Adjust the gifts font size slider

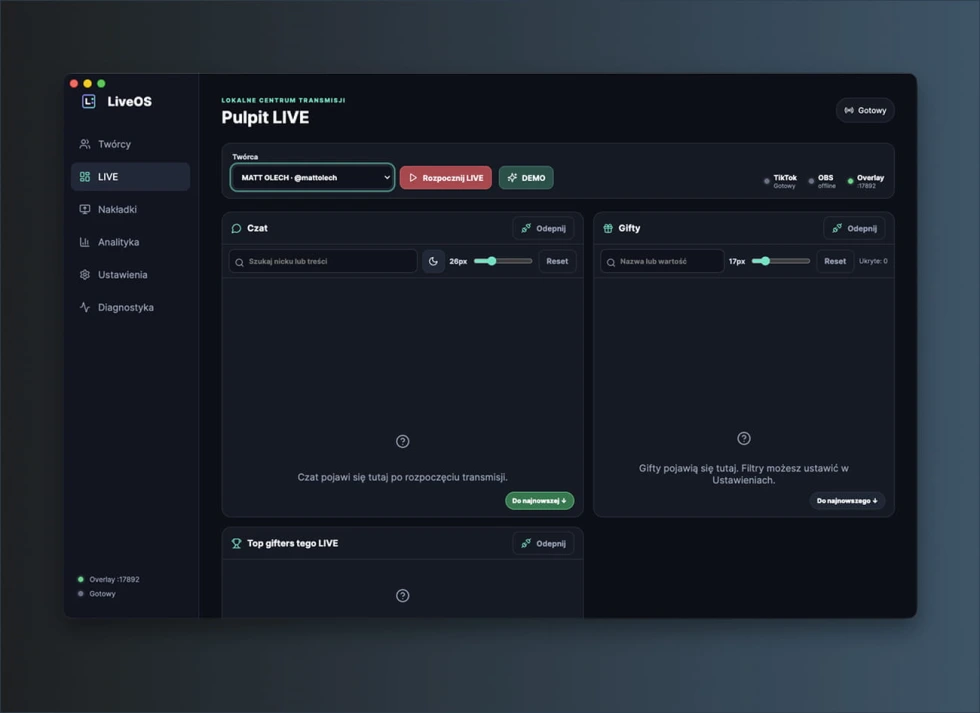[781, 261]
